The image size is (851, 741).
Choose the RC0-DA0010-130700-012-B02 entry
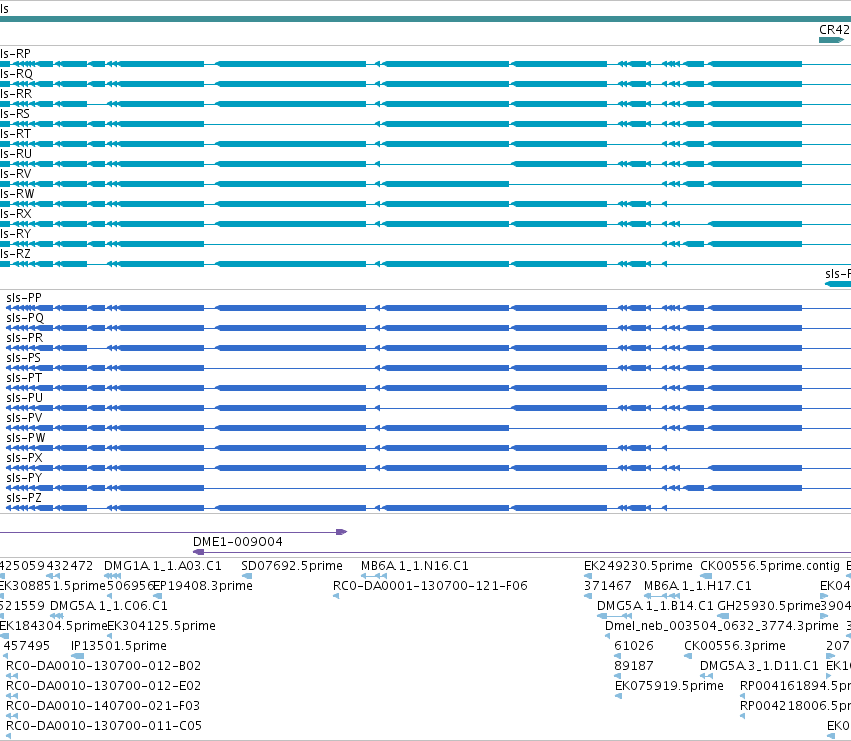point(104,666)
